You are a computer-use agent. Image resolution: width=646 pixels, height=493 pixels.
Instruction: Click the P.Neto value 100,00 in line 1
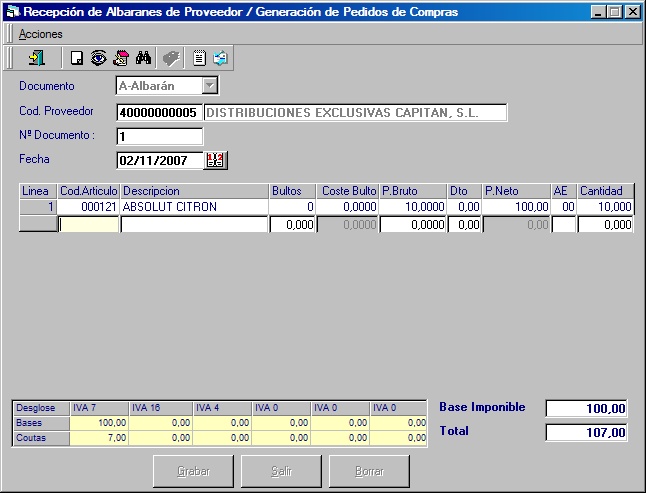516,207
